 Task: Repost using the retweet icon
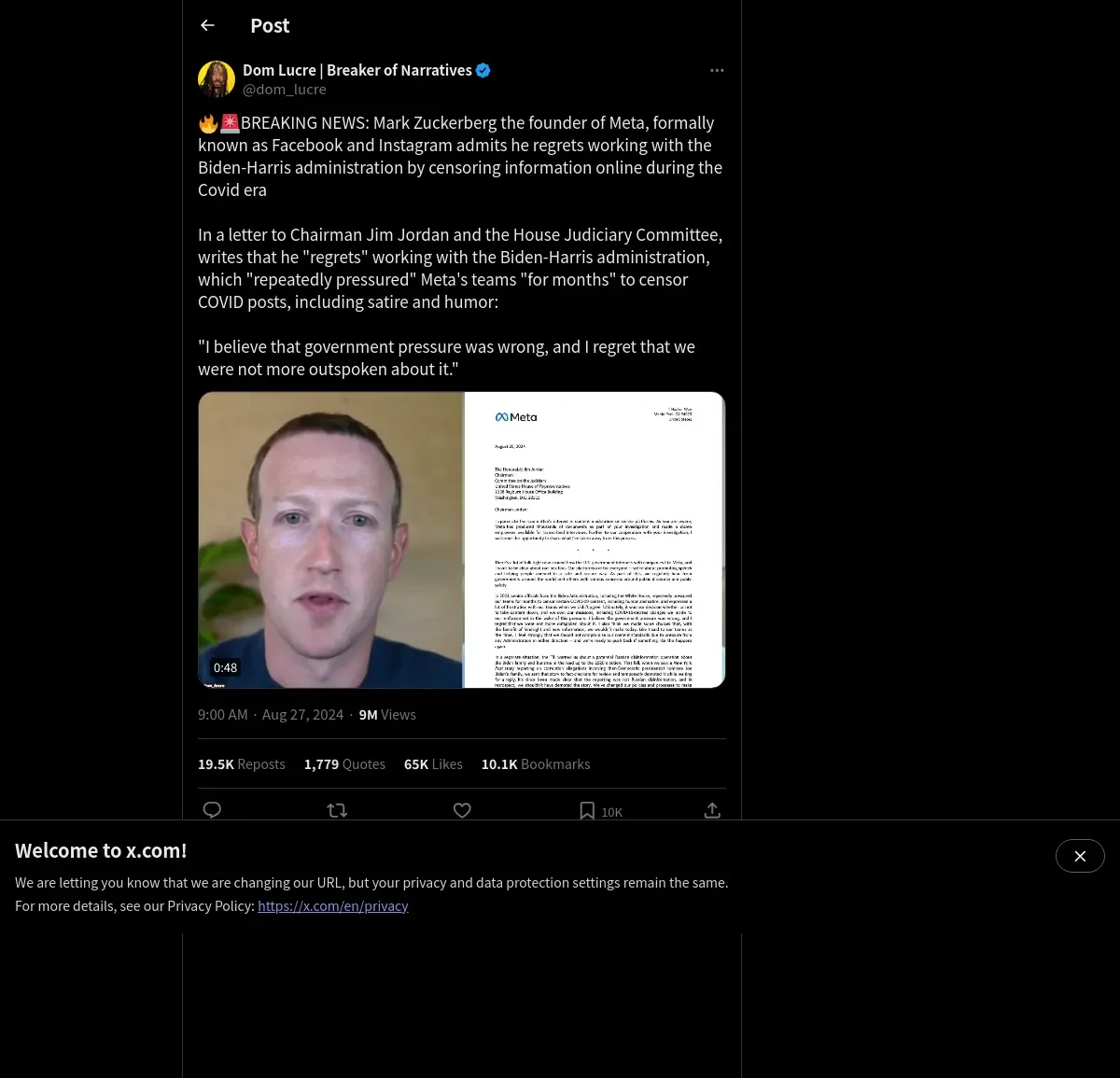337,810
